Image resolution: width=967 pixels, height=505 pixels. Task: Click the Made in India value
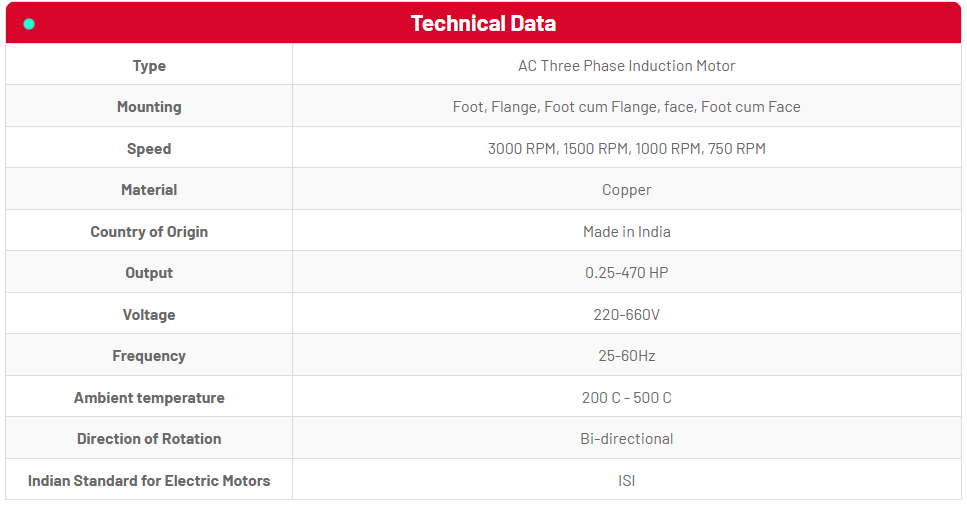(x=626, y=232)
